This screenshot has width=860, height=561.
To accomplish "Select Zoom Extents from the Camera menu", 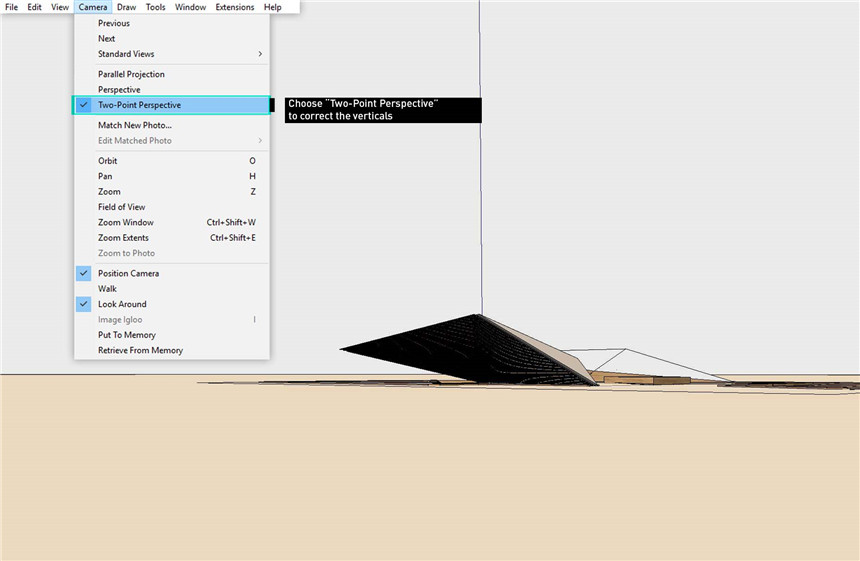I will [123, 238].
